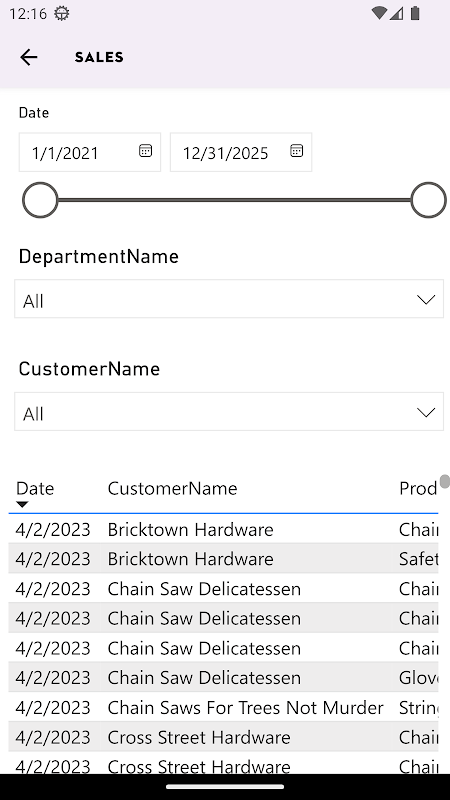Expand the CustomerName dropdown chevron

pyautogui.click(x=426, y=412)
